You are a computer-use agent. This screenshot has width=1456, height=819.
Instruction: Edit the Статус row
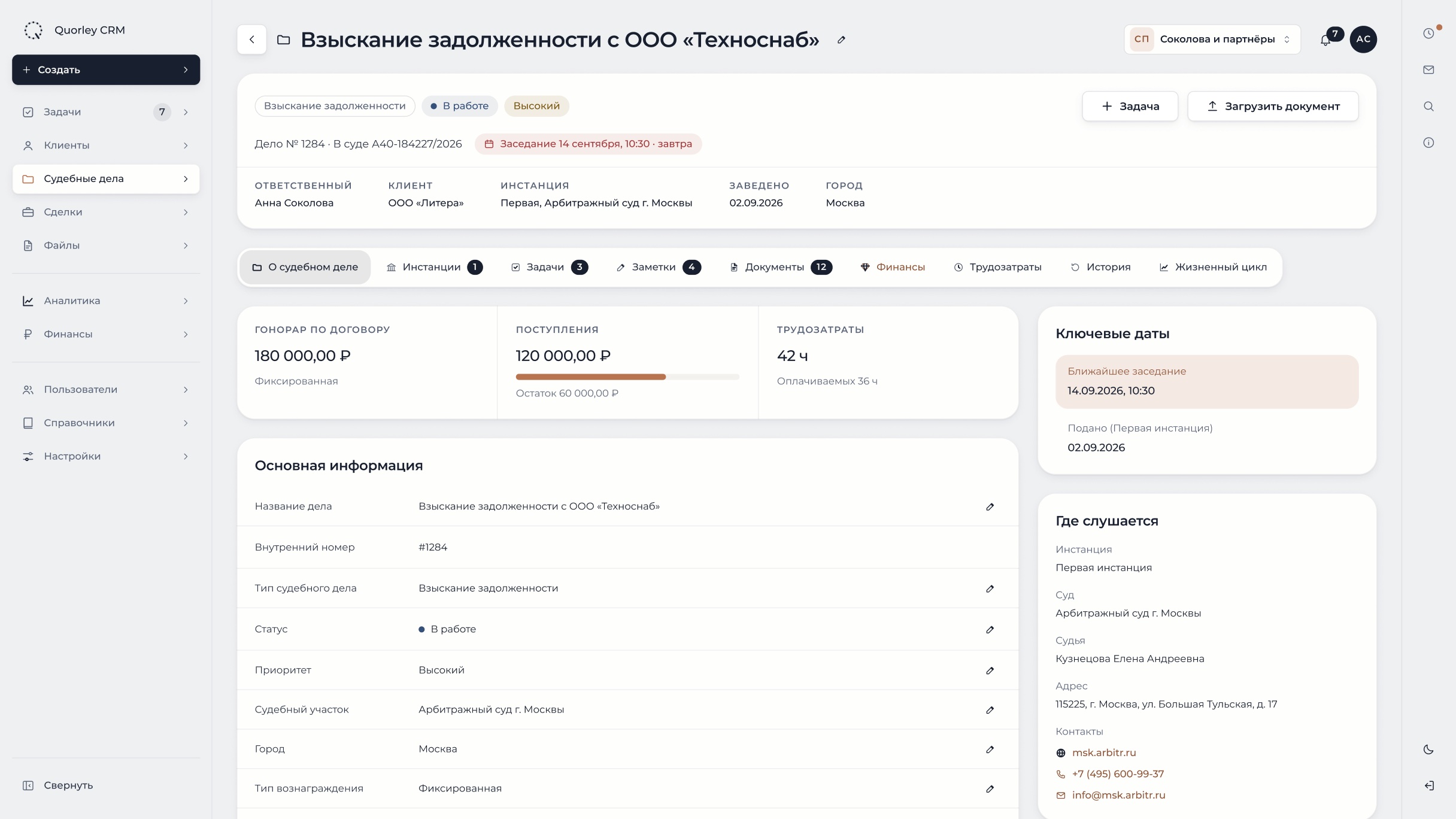[990, 630]
